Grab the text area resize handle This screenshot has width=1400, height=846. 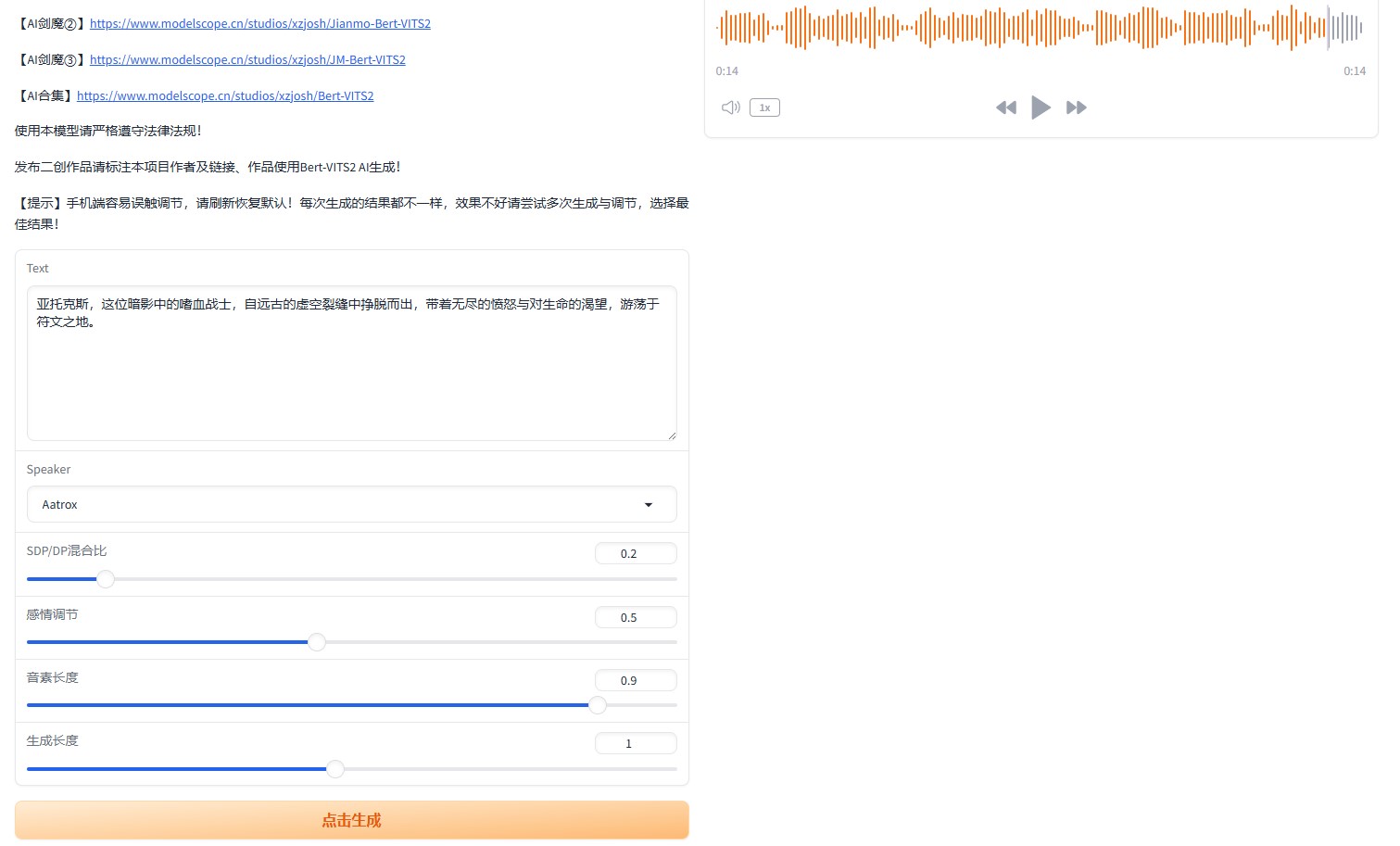pyautogui.click(x=672, y=436)
